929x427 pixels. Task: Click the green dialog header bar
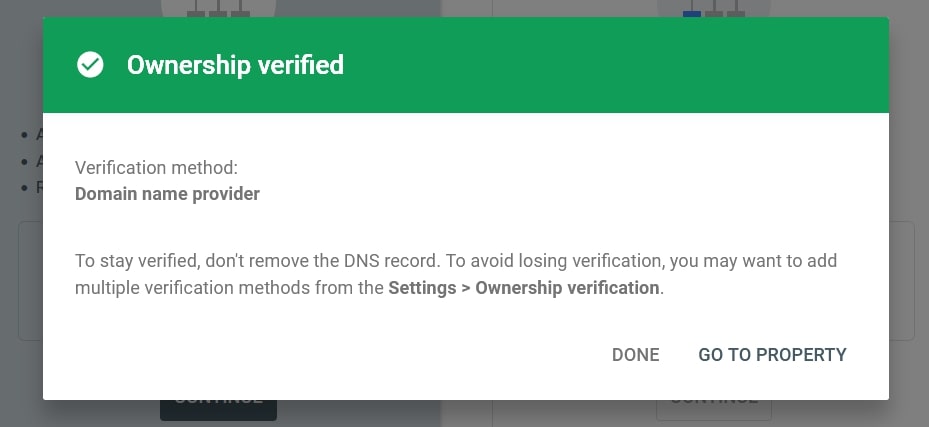click(600, 66)
